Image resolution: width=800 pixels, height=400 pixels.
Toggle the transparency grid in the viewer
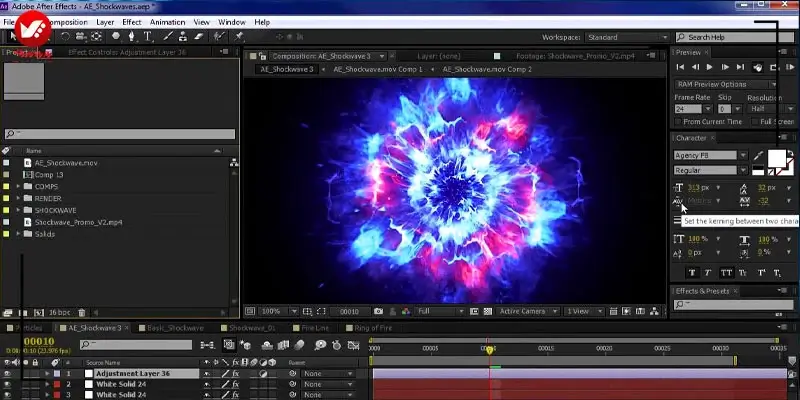[x=487, y=311]
